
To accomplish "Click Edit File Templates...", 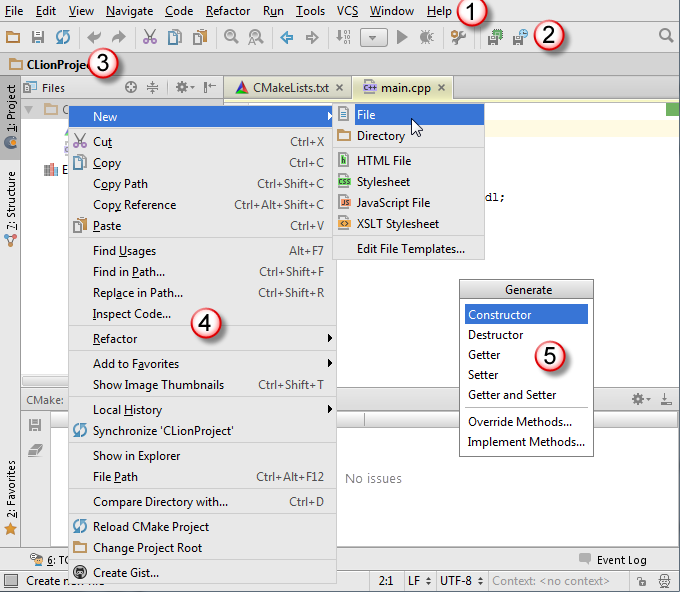I will click(409, 249).
